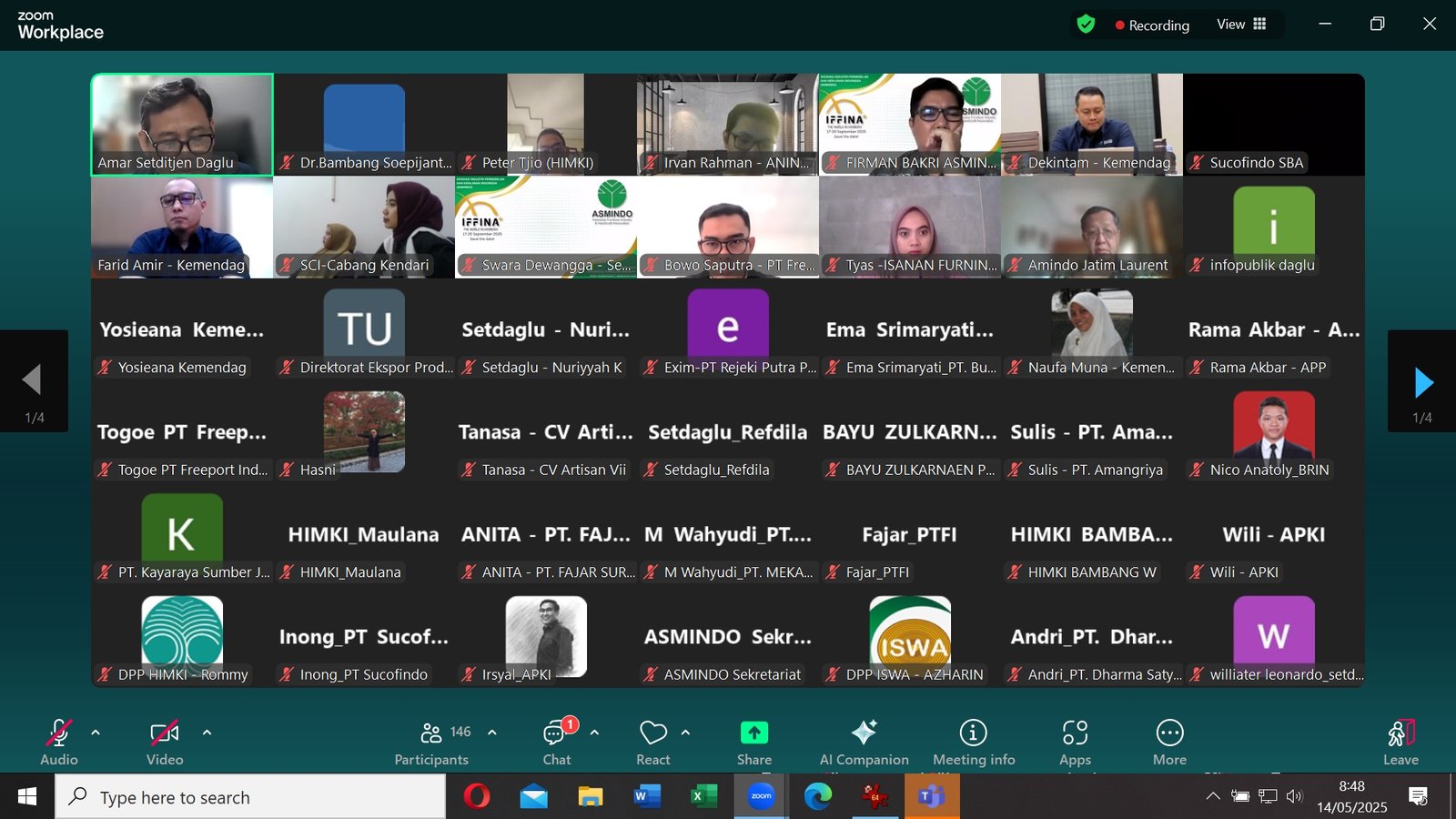Go to previous gallery page arrow
This screenshot has width=1456, height=819.
click(x=34, y=381)
